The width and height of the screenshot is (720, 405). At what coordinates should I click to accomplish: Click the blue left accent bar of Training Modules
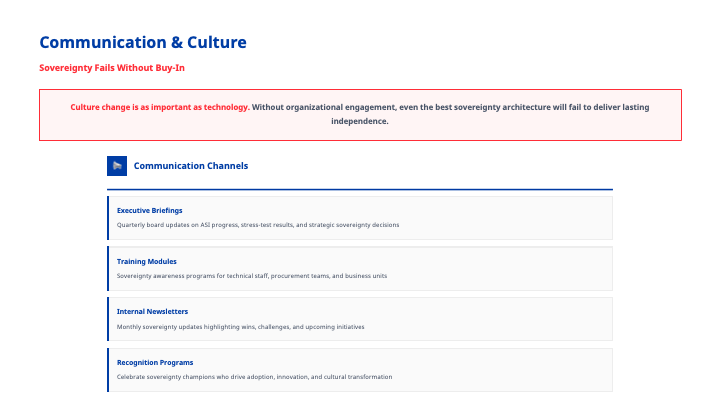point(108,268)
